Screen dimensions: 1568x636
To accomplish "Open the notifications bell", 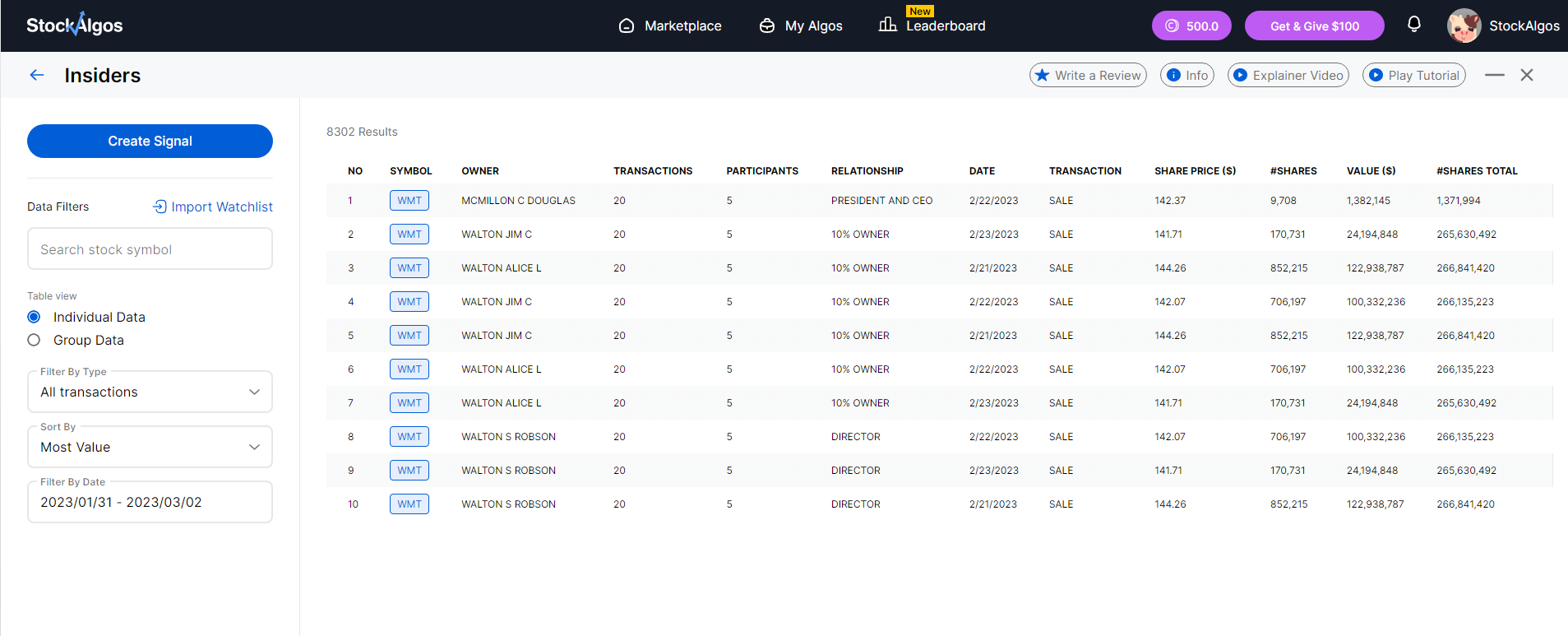I will pyautogui.click(x=1413, y=25).
